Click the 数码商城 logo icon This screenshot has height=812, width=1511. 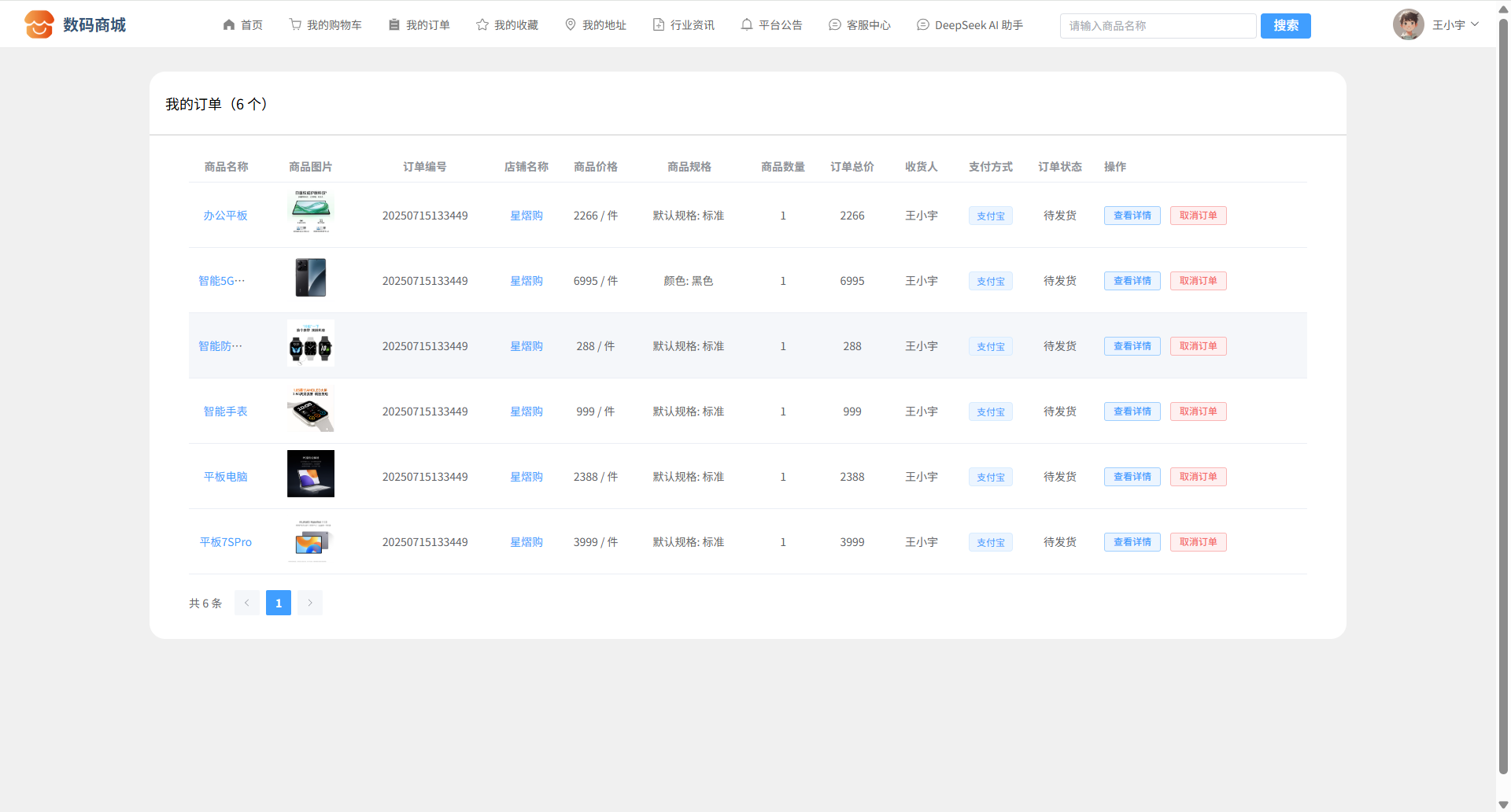tap(39, 24)
